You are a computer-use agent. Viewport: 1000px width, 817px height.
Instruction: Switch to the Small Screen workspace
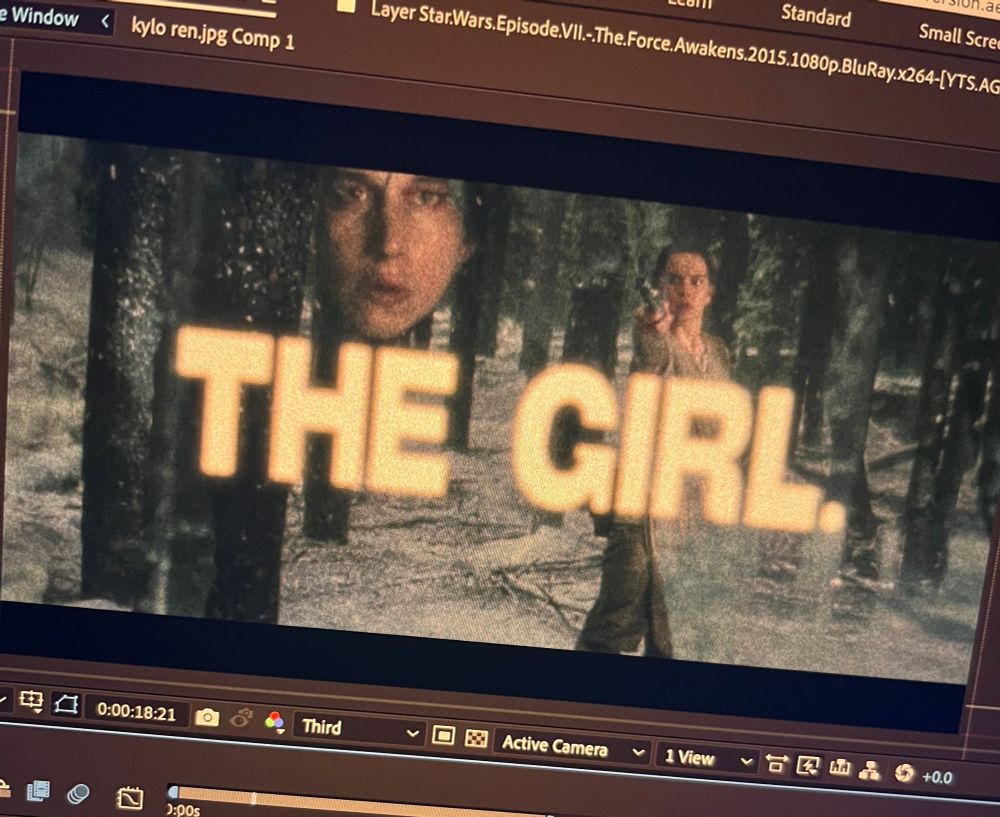point(959,36)
